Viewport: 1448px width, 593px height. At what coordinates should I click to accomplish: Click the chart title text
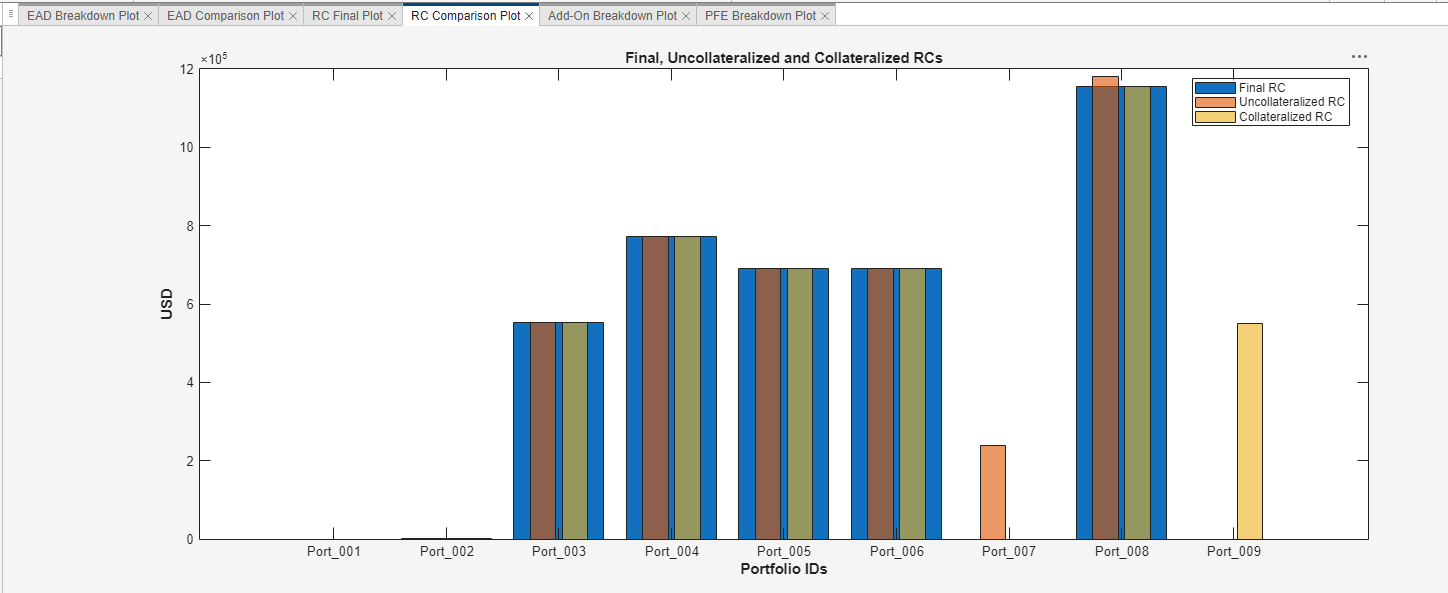pyautogui.click(x=786, y=57)
